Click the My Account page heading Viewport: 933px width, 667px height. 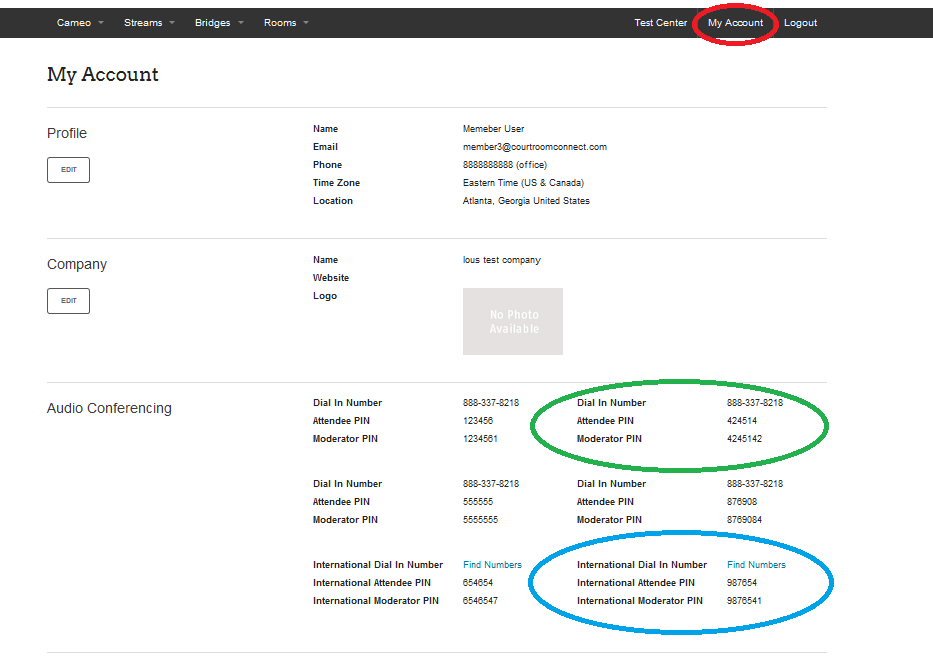click(x=102, y=74)
